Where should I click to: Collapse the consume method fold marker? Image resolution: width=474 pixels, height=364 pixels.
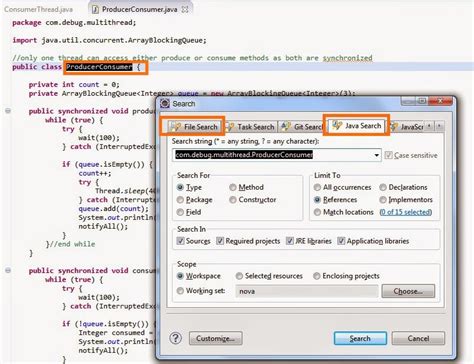click(x=8, y=270)
